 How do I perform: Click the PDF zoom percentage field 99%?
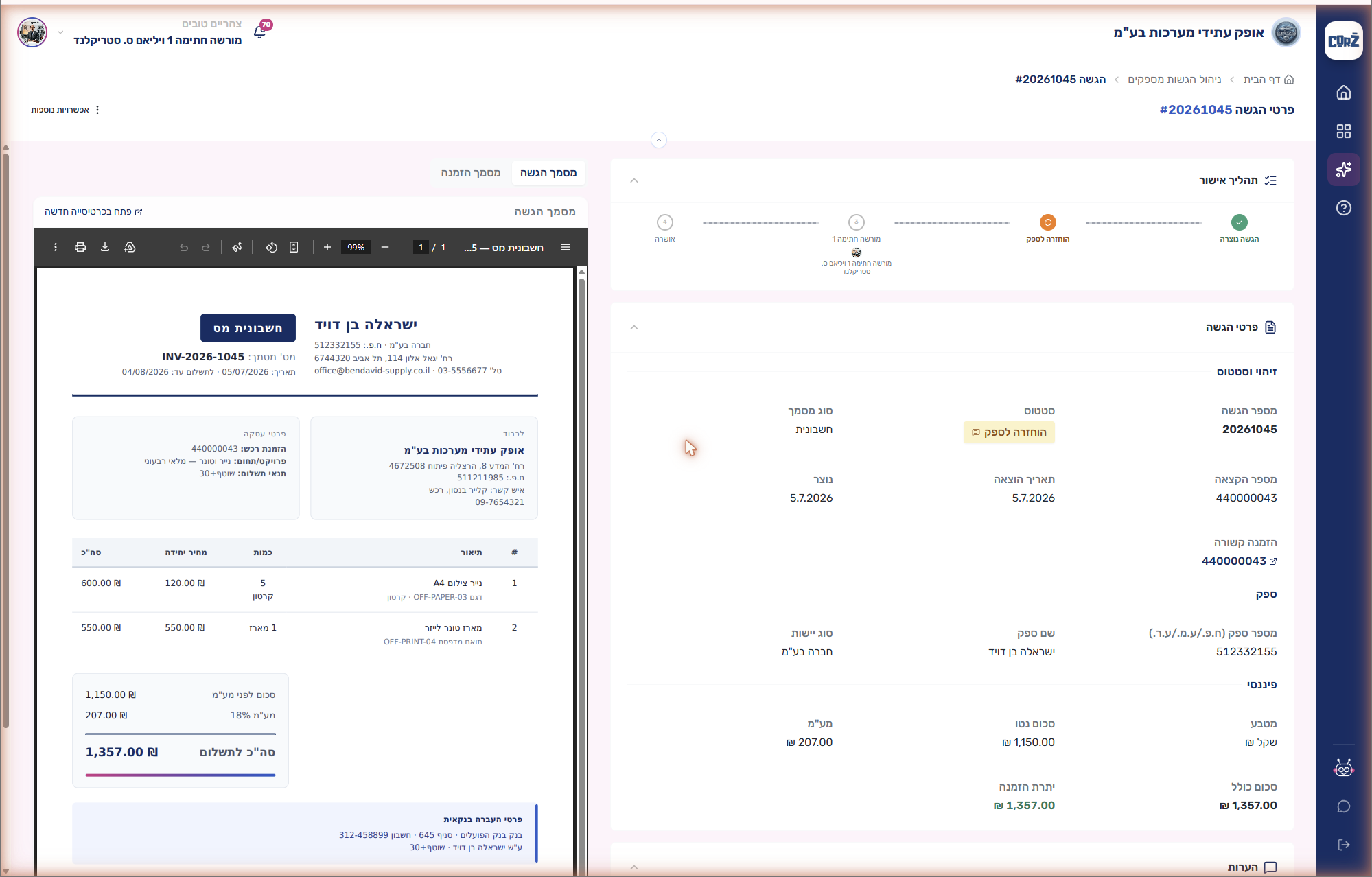pyautogui.click(x=356, y=247)
